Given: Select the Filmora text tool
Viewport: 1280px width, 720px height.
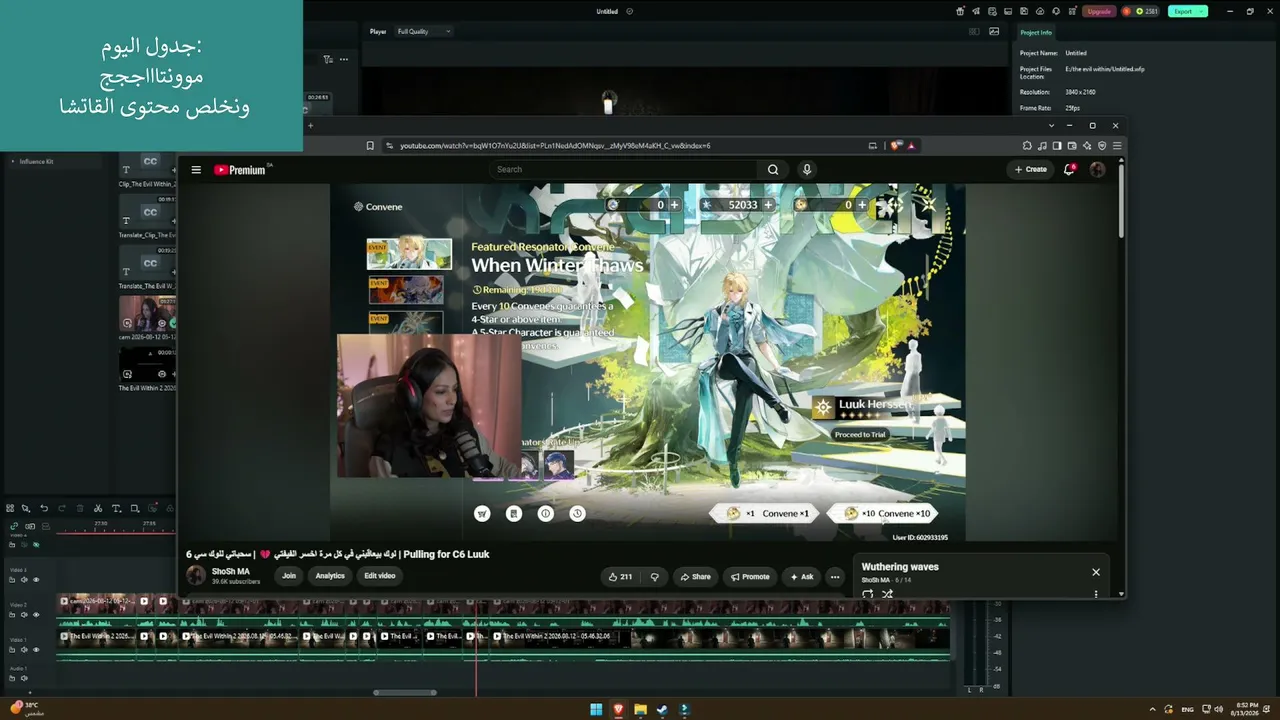Looking at the screenshot, I should tap(116, 509).
